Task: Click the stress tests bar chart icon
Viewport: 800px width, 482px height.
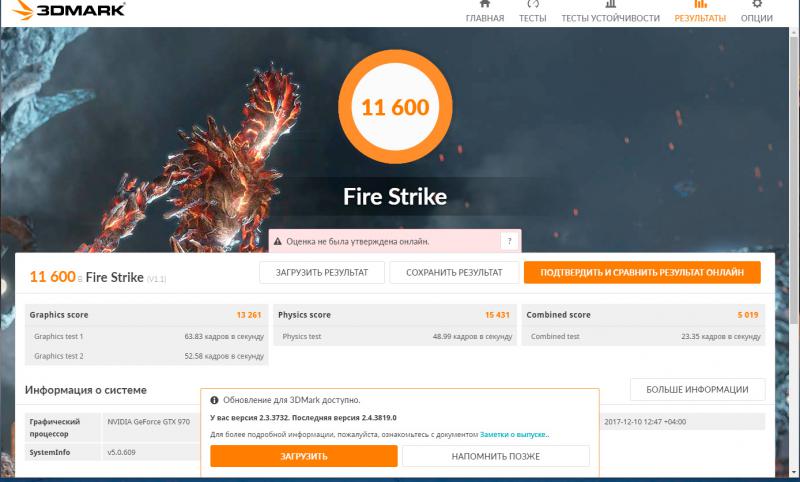Action: tap(610, 5)
